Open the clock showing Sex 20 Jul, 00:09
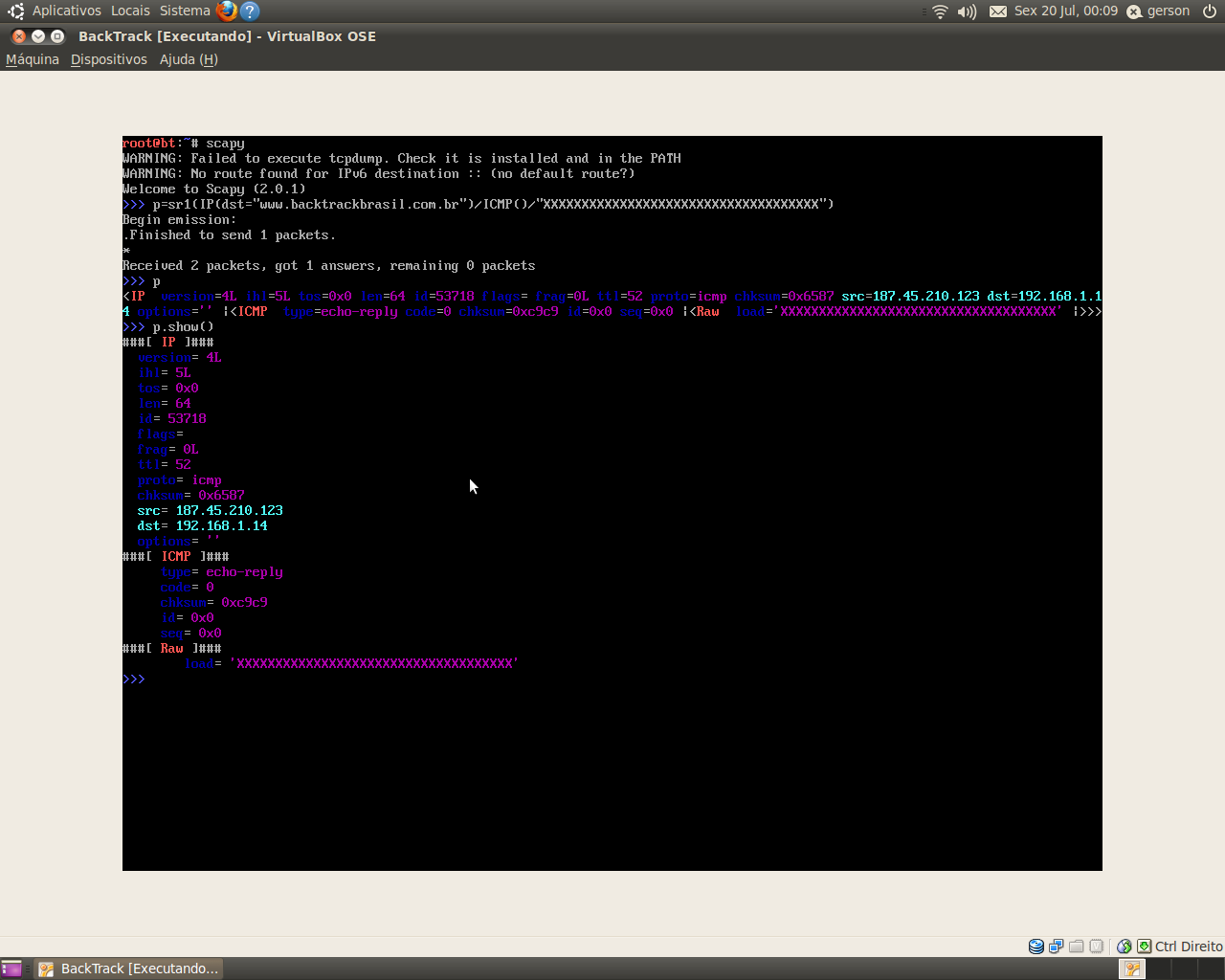This screenshot has height=980, width=1225. (1066, 11)
